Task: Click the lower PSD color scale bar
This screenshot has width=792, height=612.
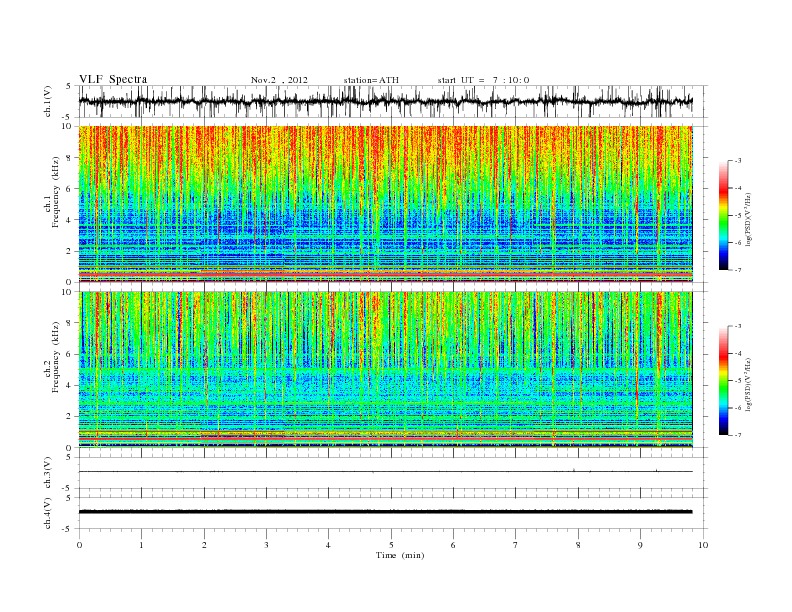Action: [x=723, y=380]
